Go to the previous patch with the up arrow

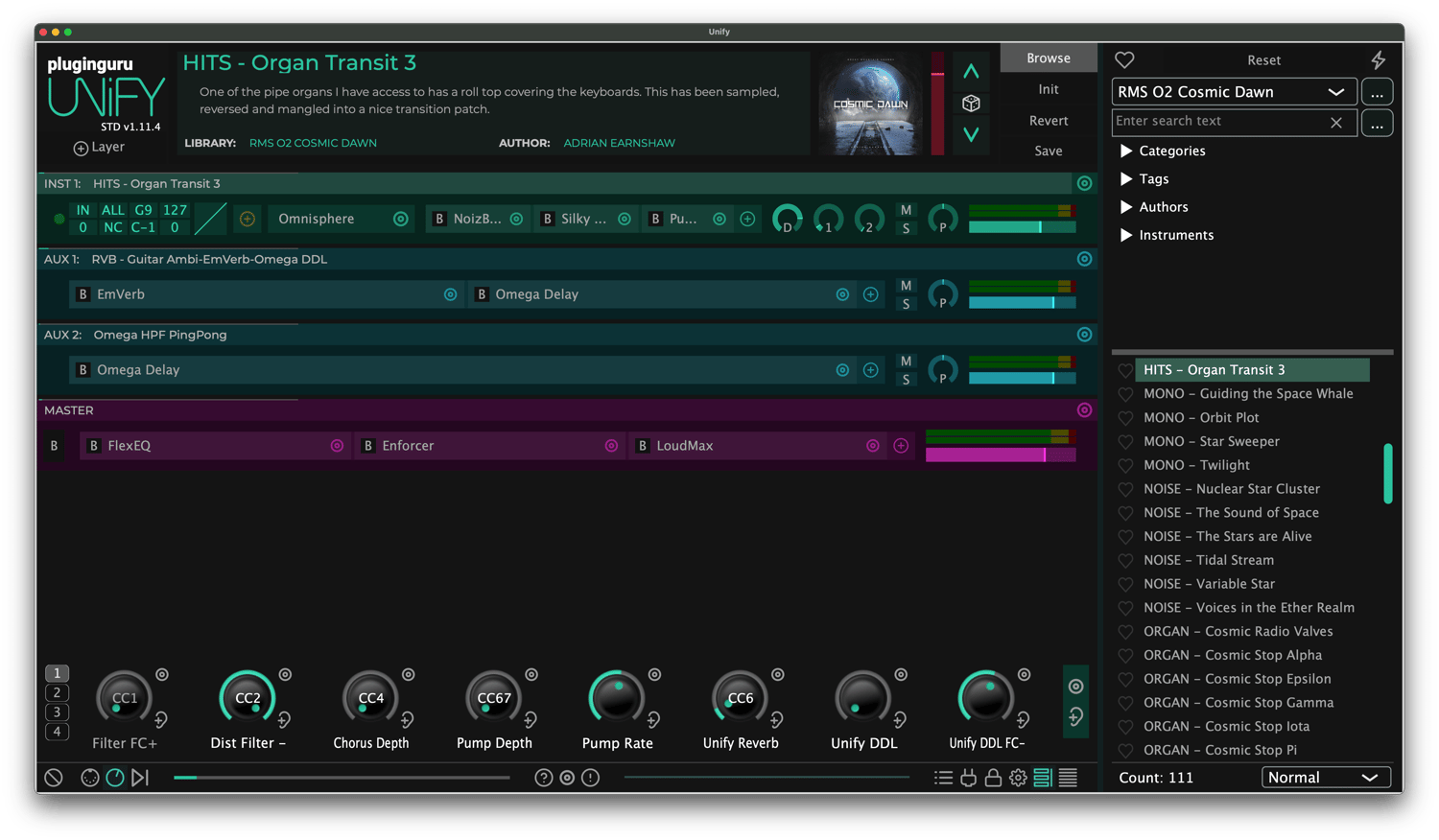point(971,71)
